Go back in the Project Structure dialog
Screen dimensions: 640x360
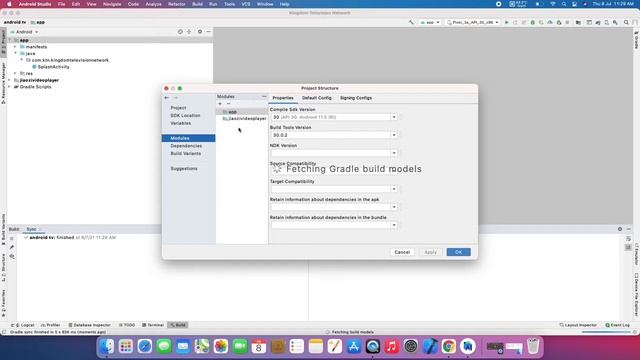tap(167, 98)
